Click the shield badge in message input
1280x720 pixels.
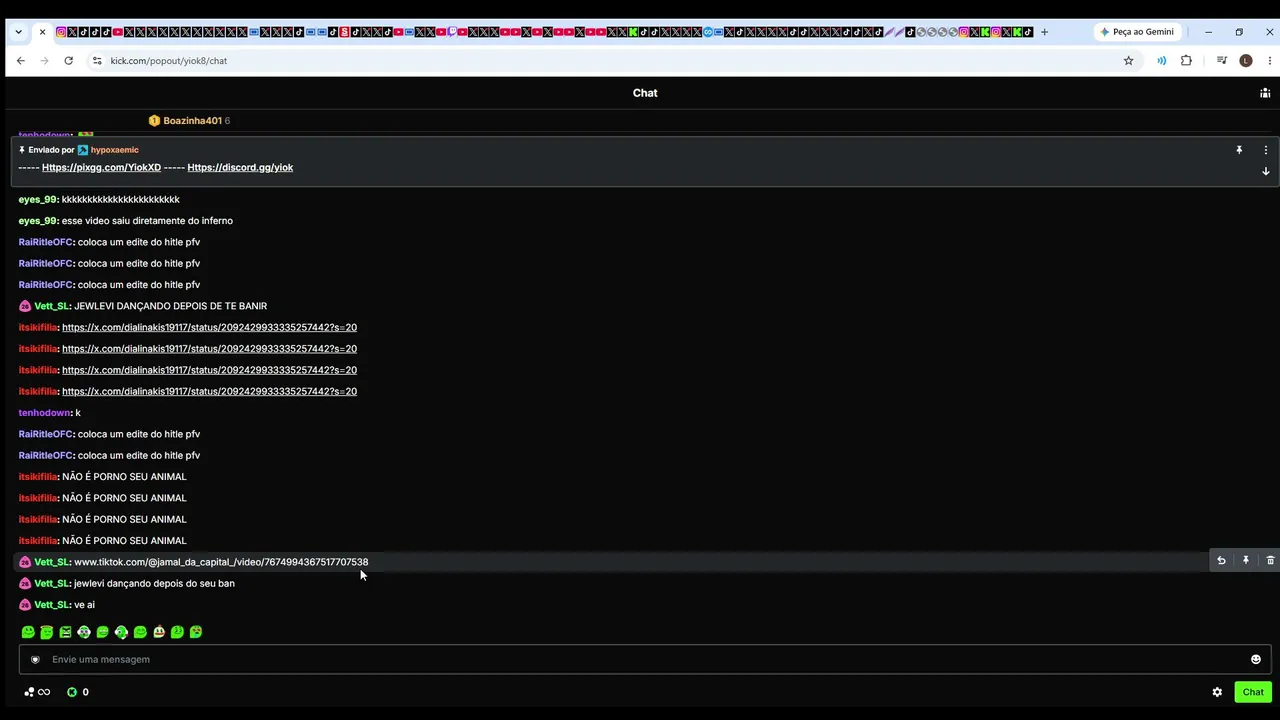click(x=35, y=659)
